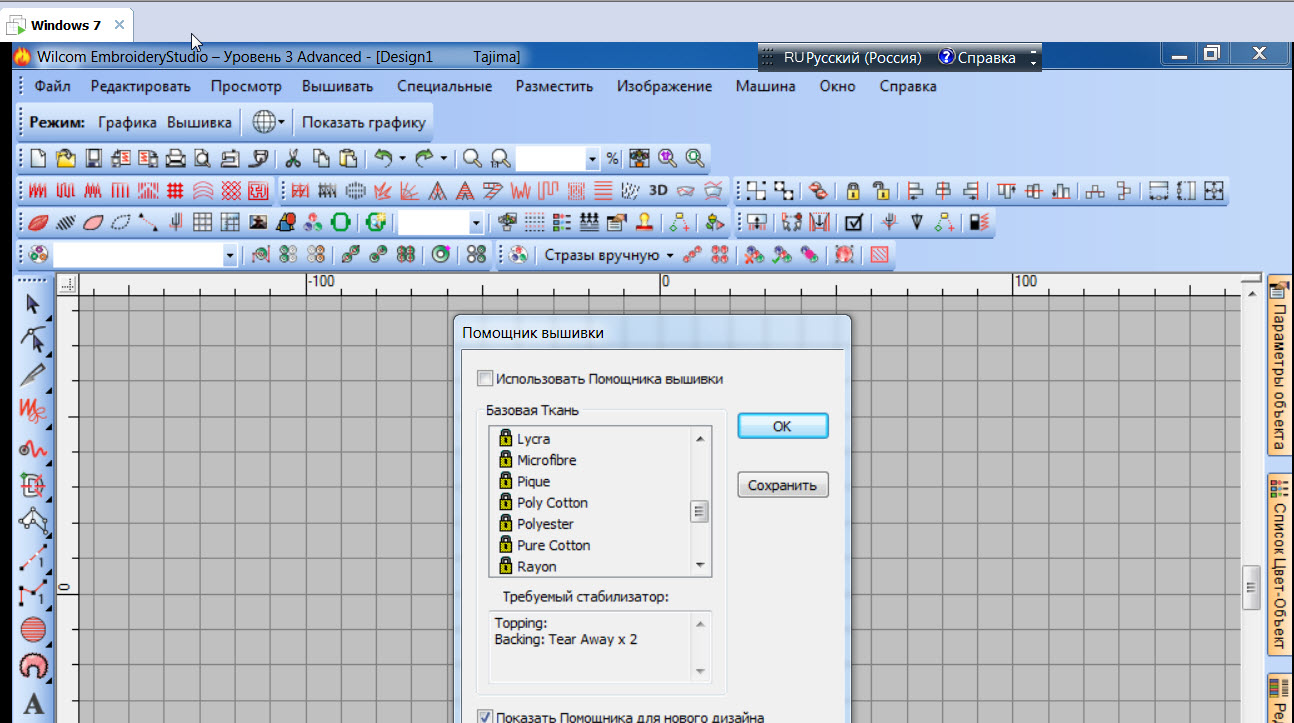Select the Reshape Object tool
This screenshot has height=723, width=1294.
pos(34,340)
